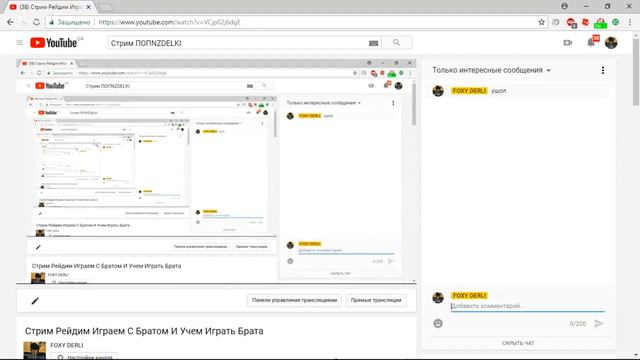Expand the chat filter dropdown
The width and height of the screenshot is (640, 360).
[491, 70]
